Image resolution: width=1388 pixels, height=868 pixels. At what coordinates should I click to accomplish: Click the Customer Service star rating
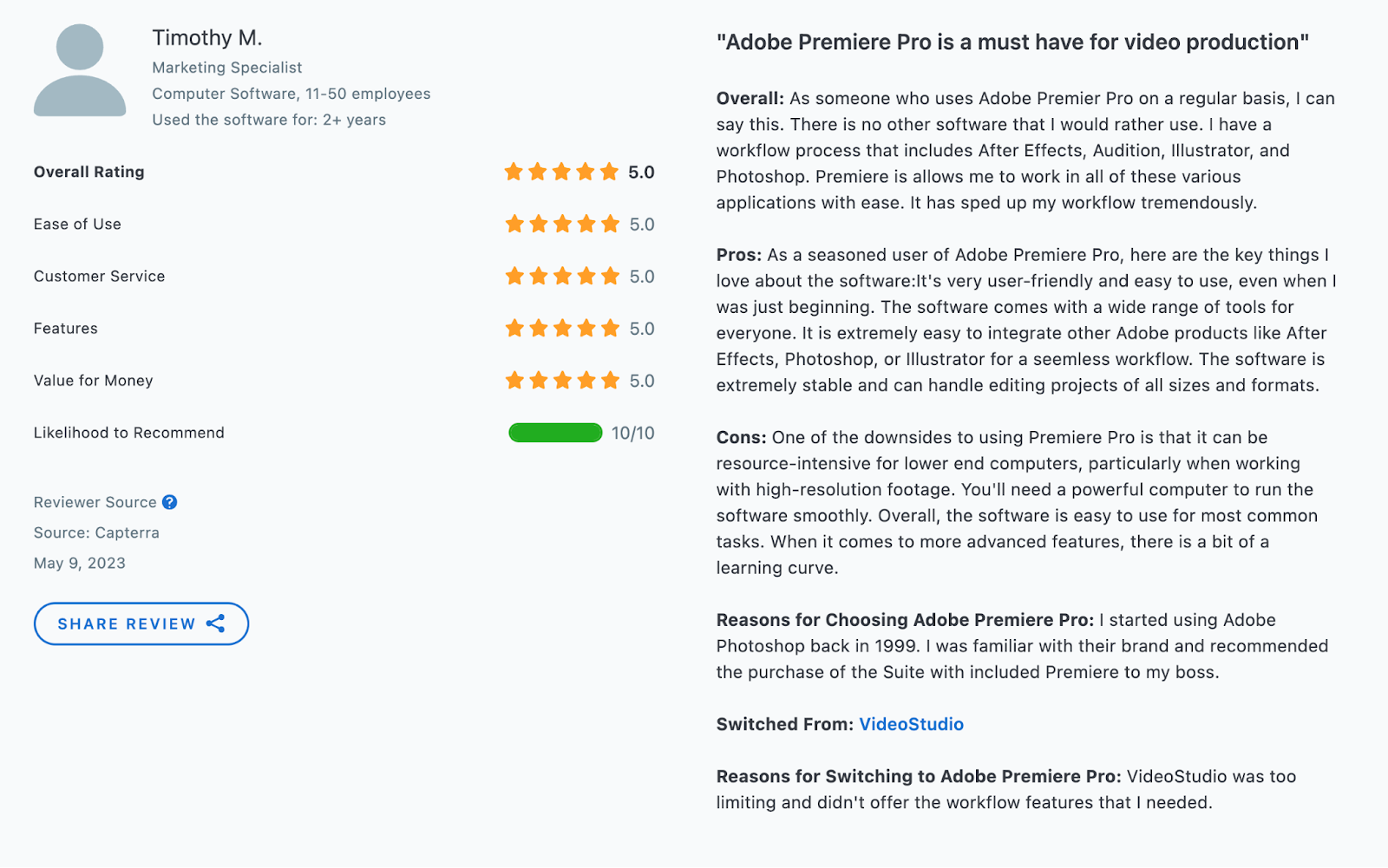561,277
